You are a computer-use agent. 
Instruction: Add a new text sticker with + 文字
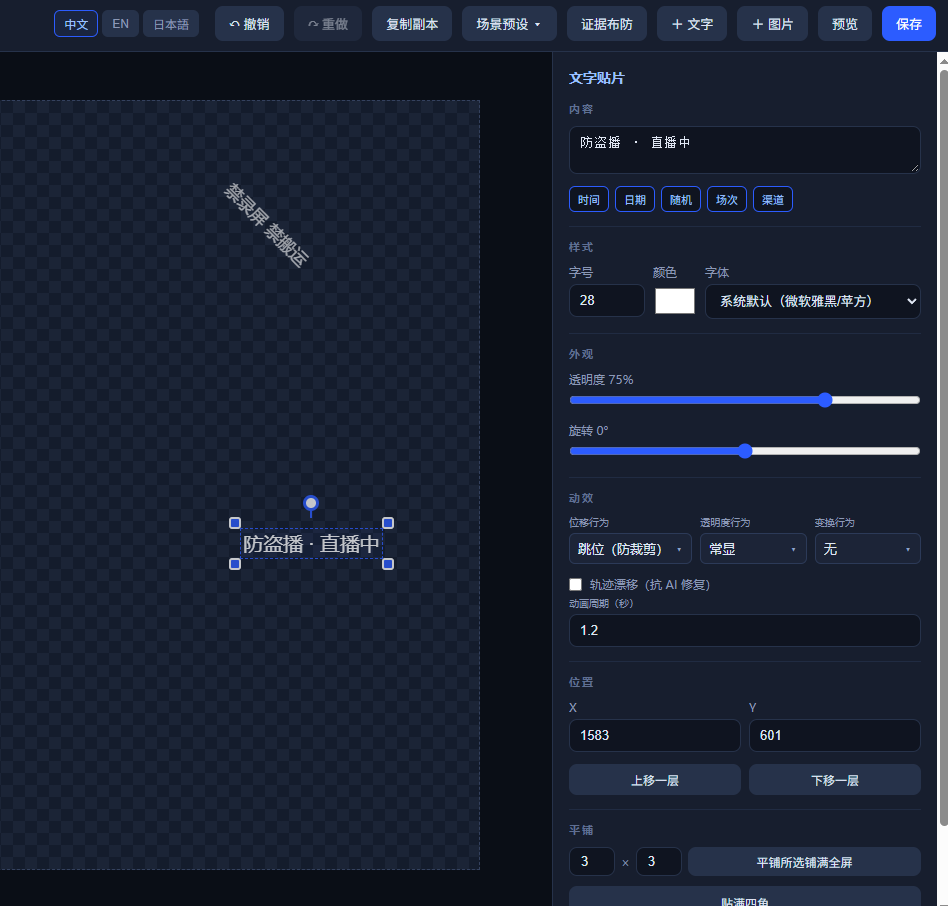[x=692, y=24]
